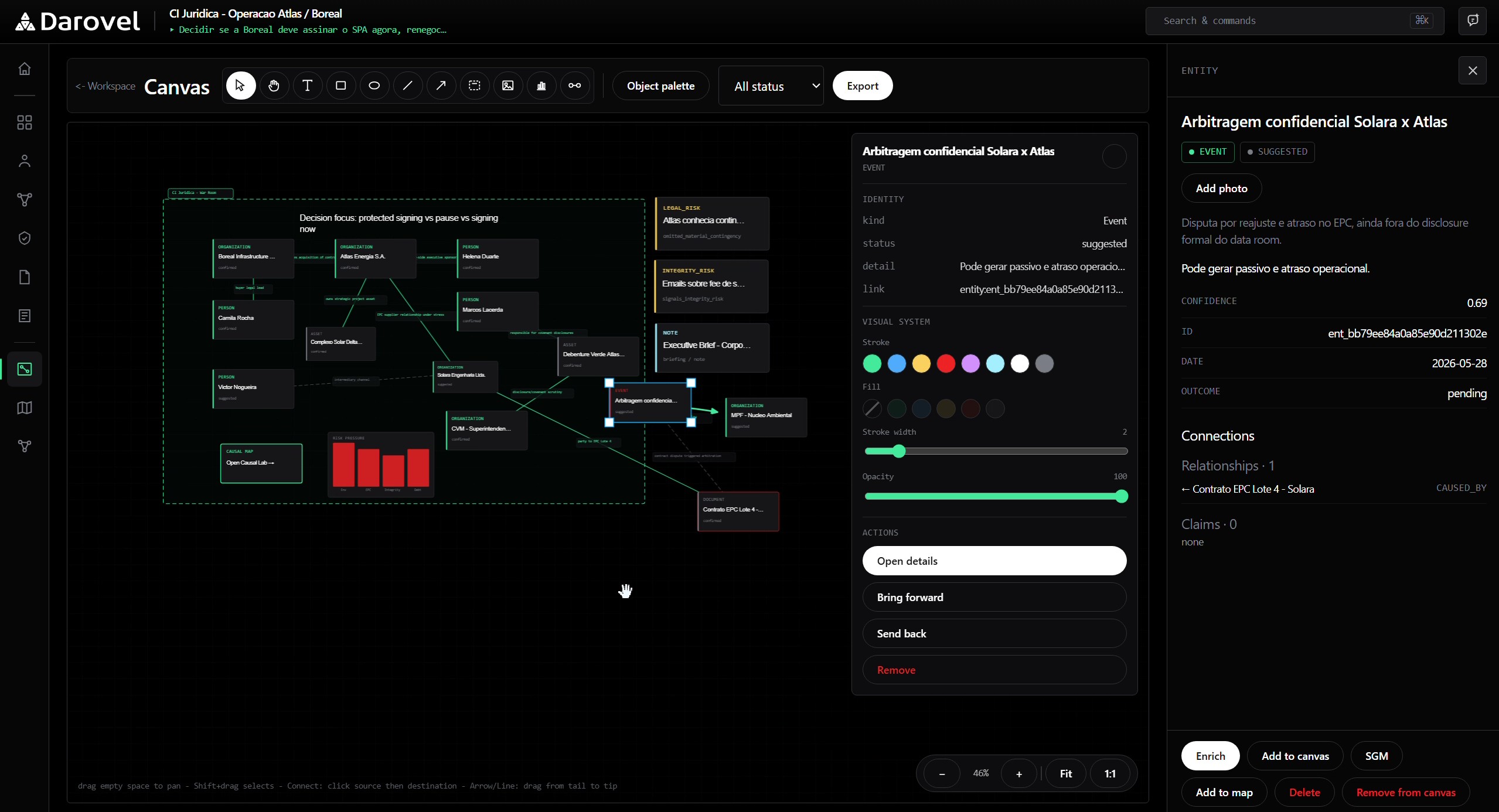The height and width of the screenshot is (812, 1499).
Task: Click Remove in Actions section
Action: click(994, 670)
